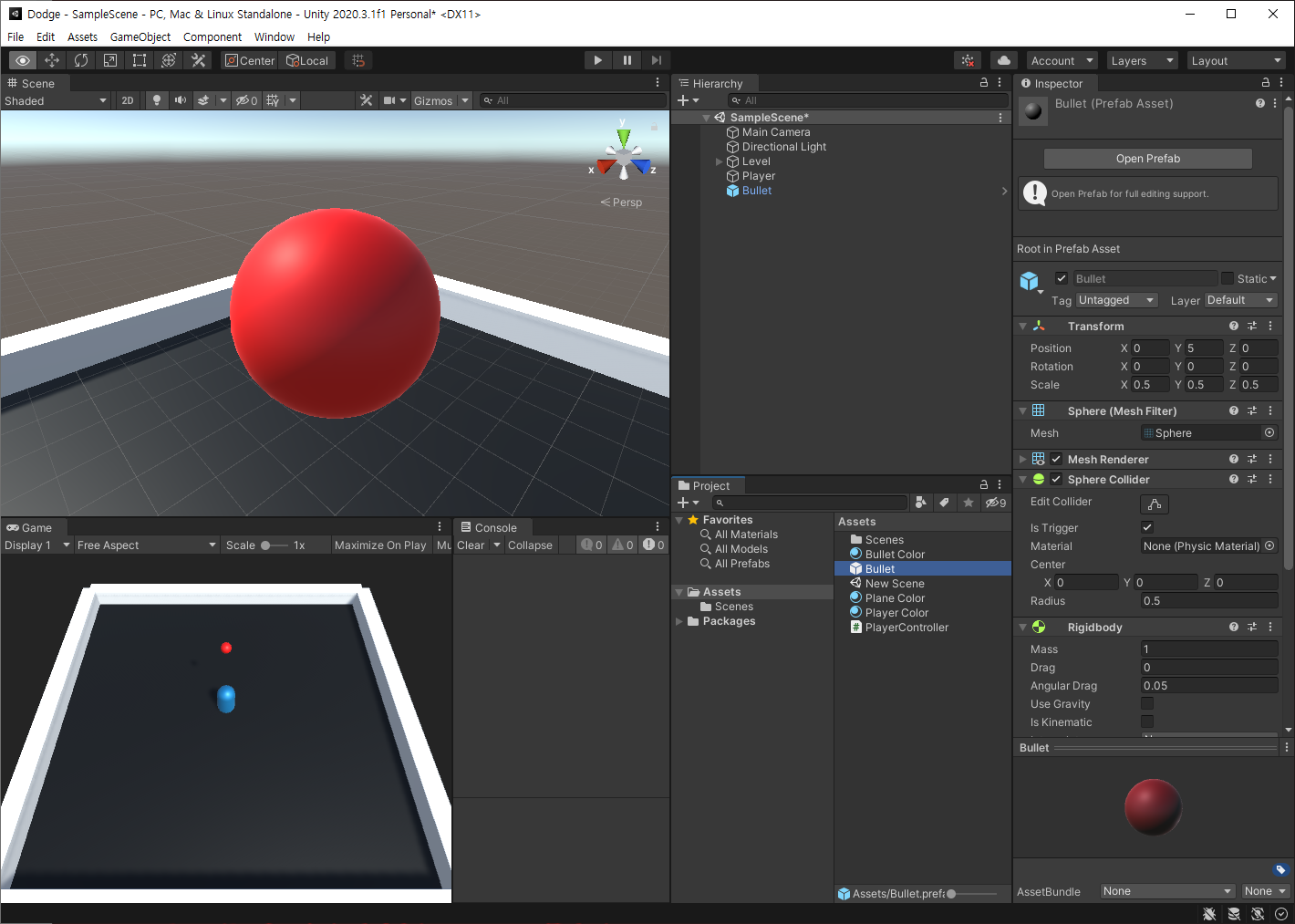The image size is (1295, 924).
Task: Open the Layers dropdown in toolbar
Action: coord(1143,60)
